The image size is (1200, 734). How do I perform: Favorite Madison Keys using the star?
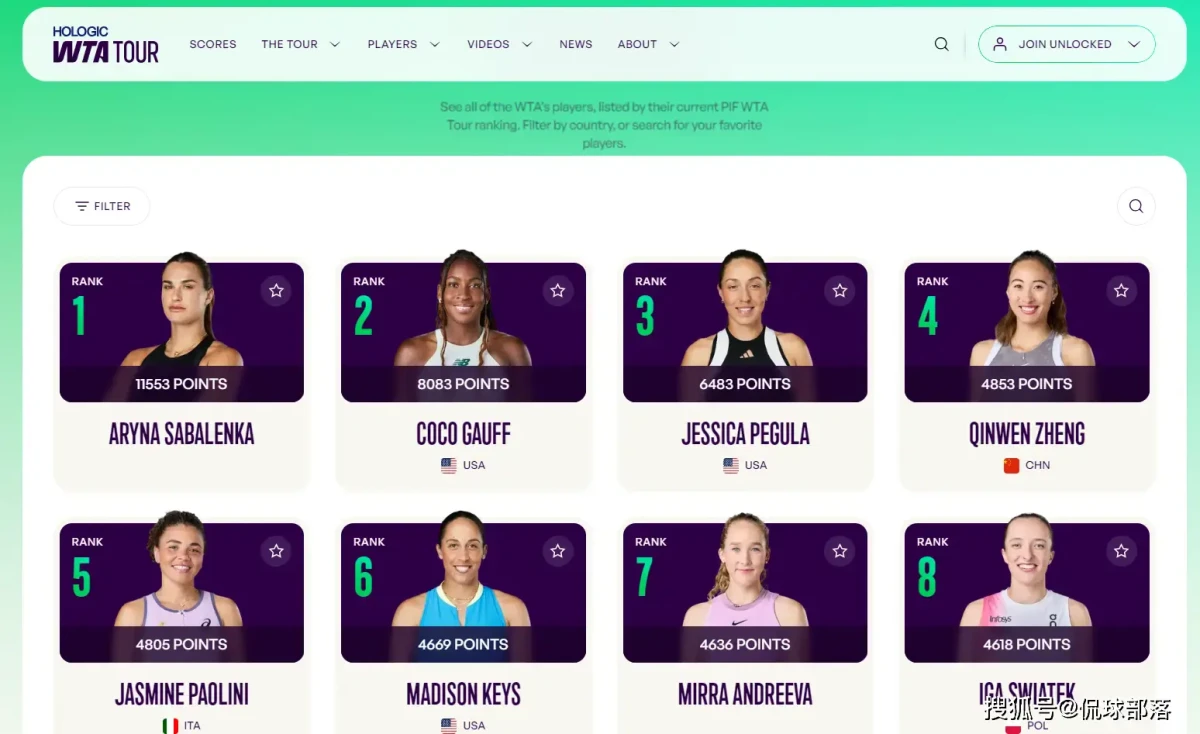click(x=558, y=551)
